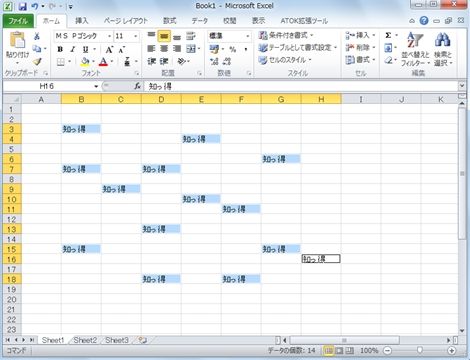Click the Format Painter brush icon
470x360 pixels.
(x=37, y=61)
